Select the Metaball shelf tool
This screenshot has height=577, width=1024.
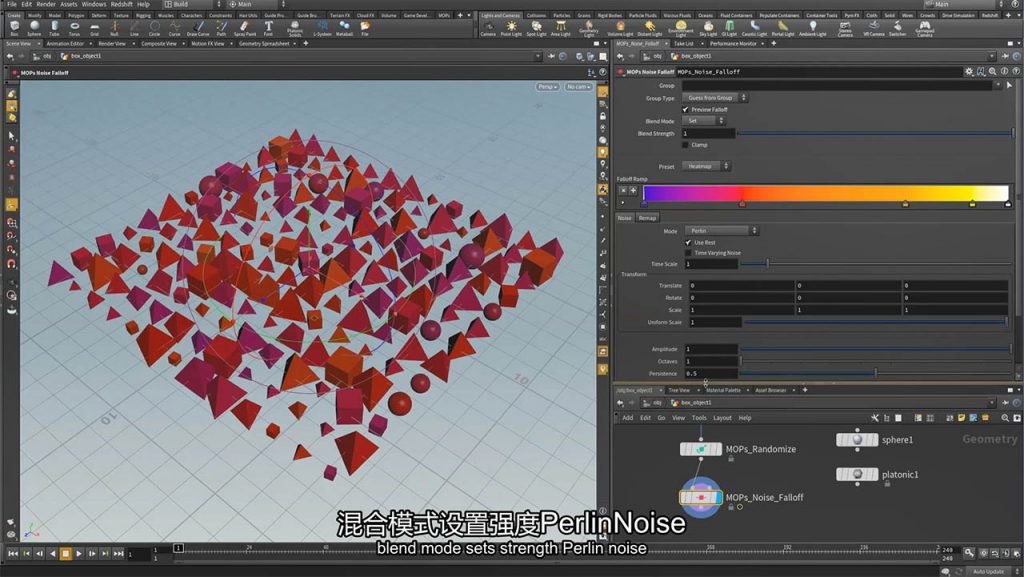[344, 28]
